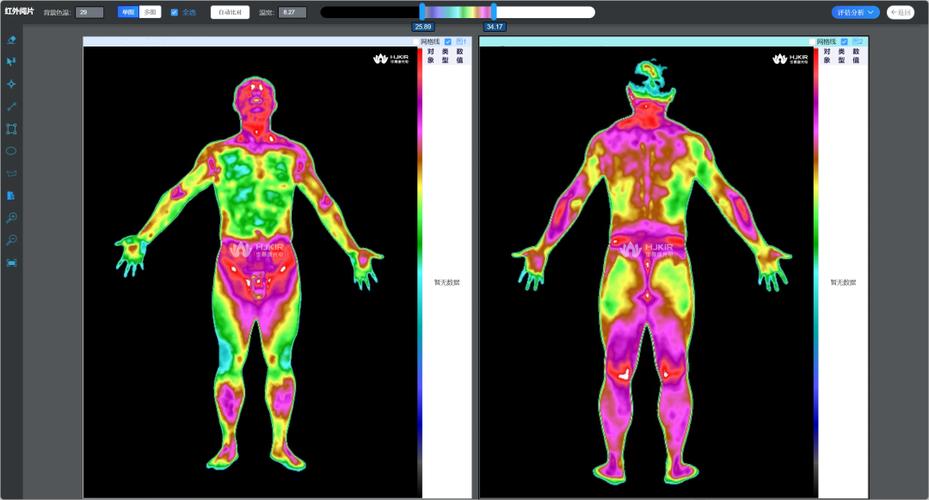Viewport: 929px width, 500px height.
Task: Select the line measurement tool
Action: click(x=11, y=107)
